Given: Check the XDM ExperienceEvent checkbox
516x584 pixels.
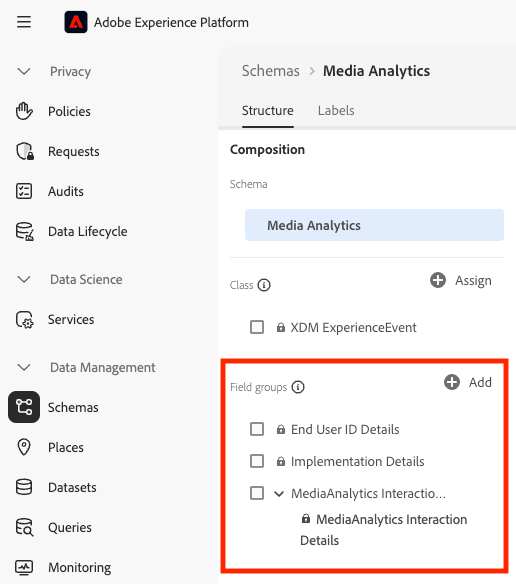Looking at the screenshot, I should pyautogui.click(x=257, y=327).
